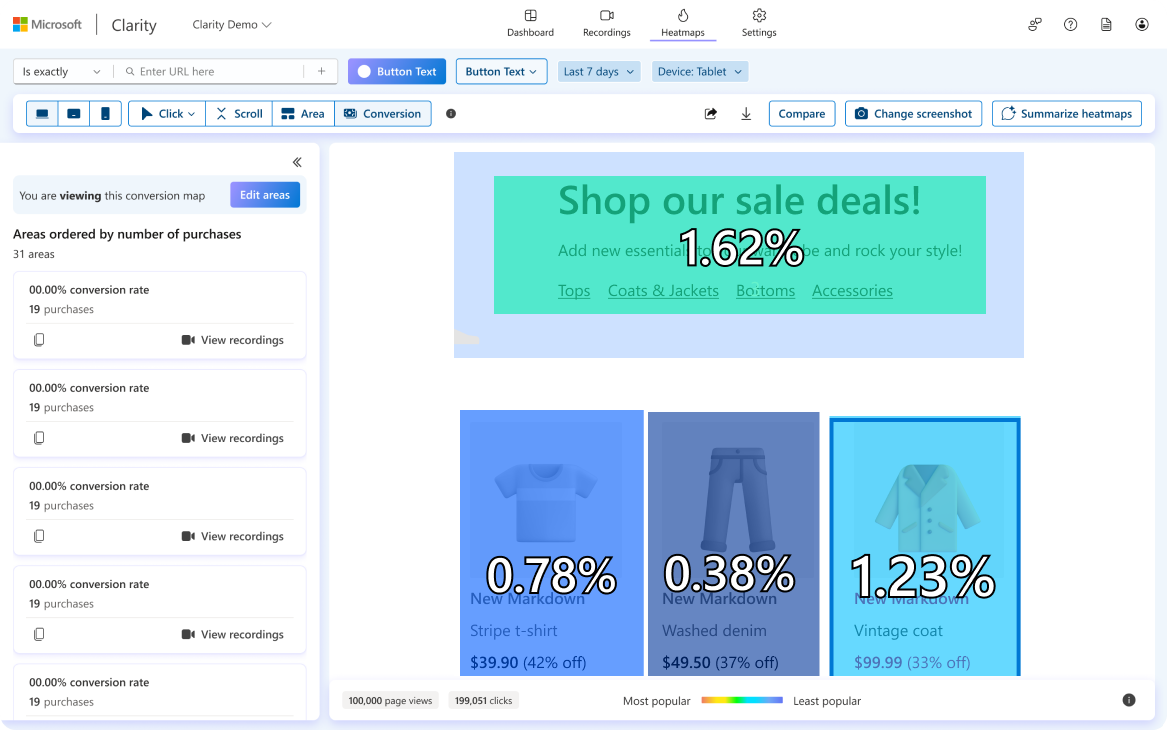The height and width of the screenshot is (730, 1167).
Task: Select the tablet device view
Action: [x=74, y=114]
